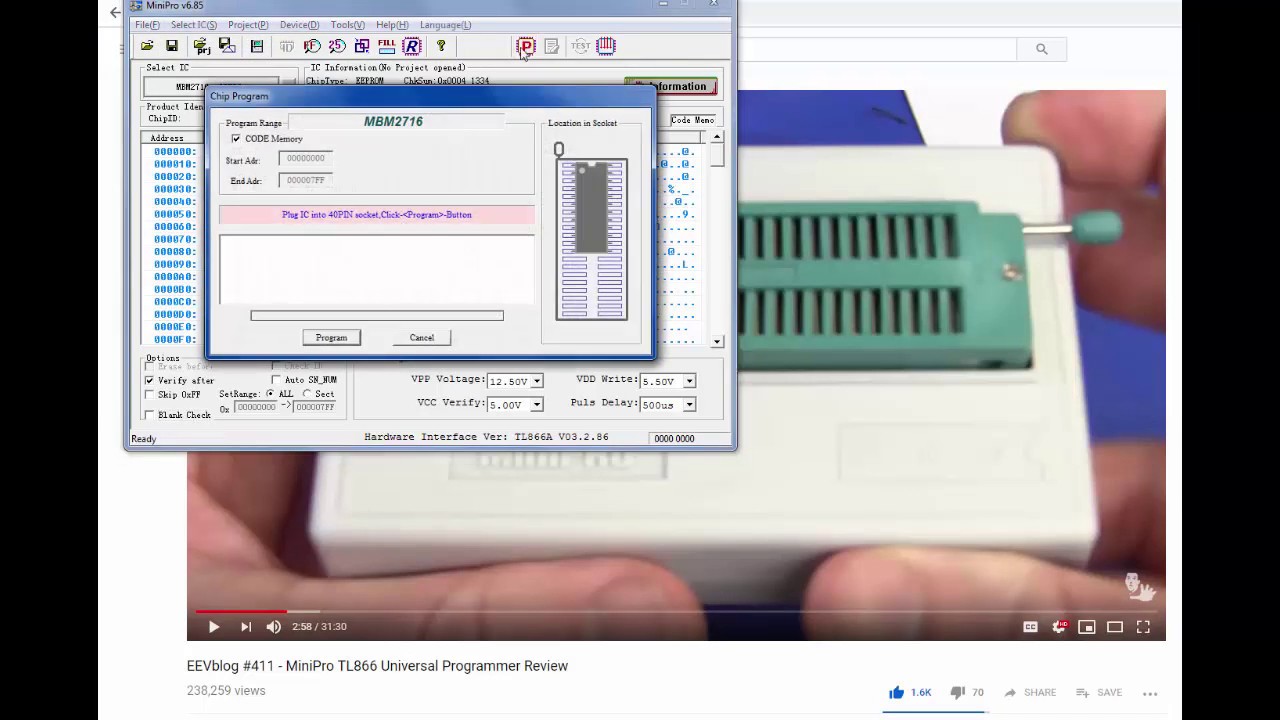Click the TEST toolbar icon
This screenshot has height=720, width=1280.
[580, 46]
